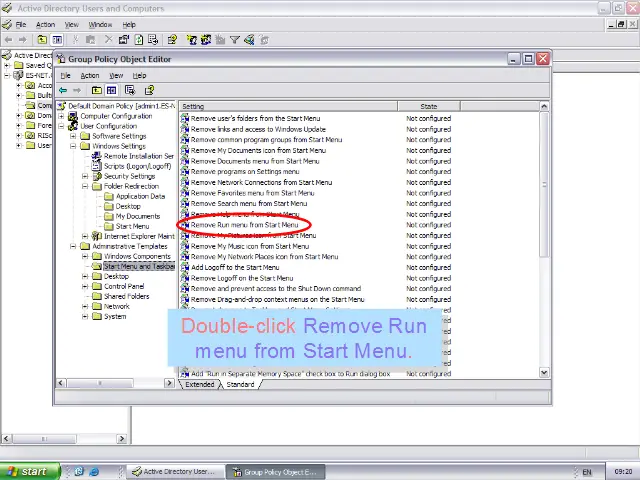
Task: Click the Help icon in Group Policy Editor toolbar
Action: click(x=149, y=90)
